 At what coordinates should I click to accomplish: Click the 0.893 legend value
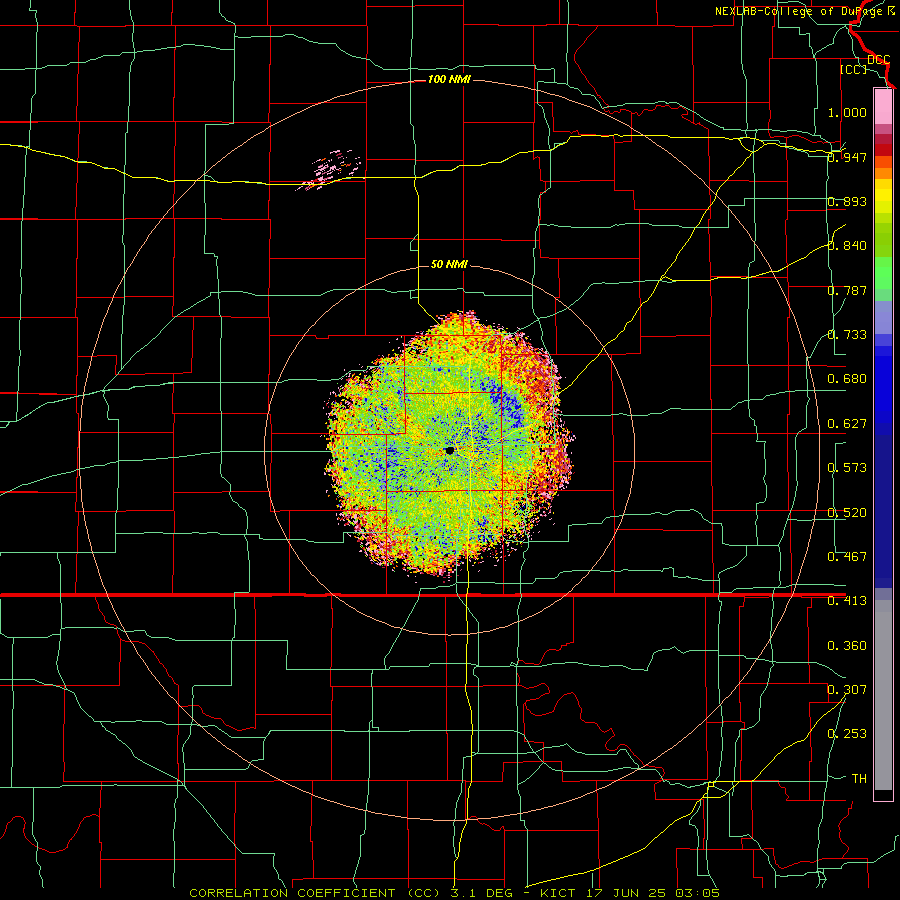click(847, 201)
